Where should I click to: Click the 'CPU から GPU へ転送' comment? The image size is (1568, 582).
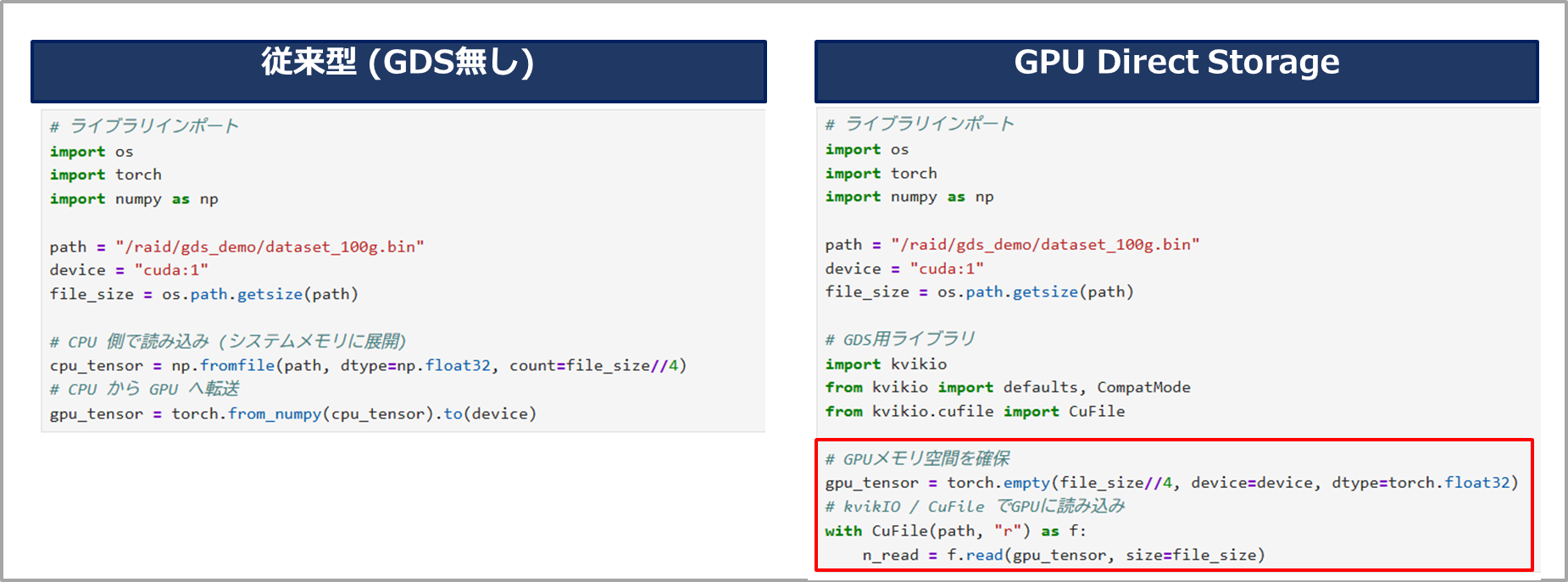[x=144, y=389]
